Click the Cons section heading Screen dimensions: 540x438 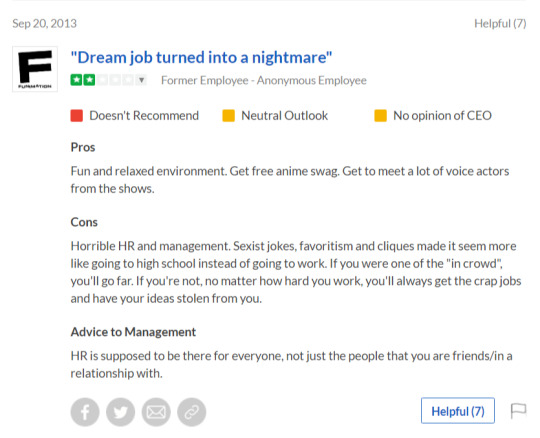(x=84, y=222)
